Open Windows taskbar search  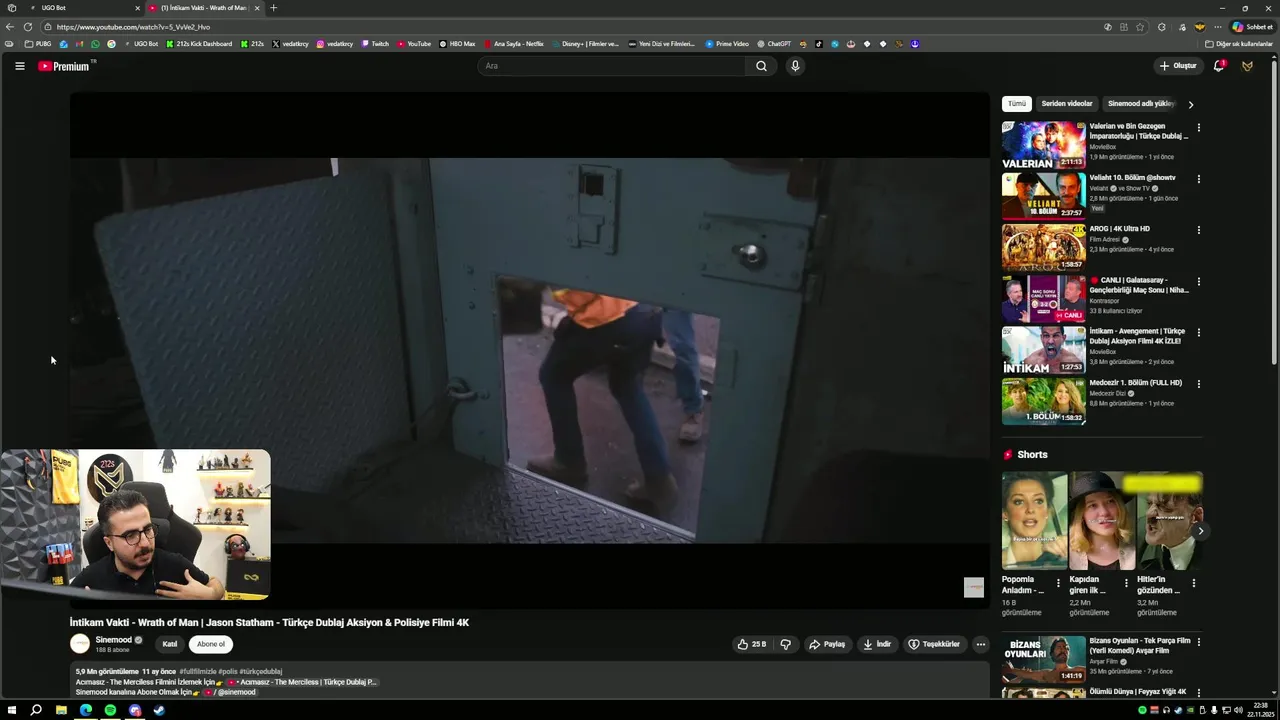click(x=36, y=710)
